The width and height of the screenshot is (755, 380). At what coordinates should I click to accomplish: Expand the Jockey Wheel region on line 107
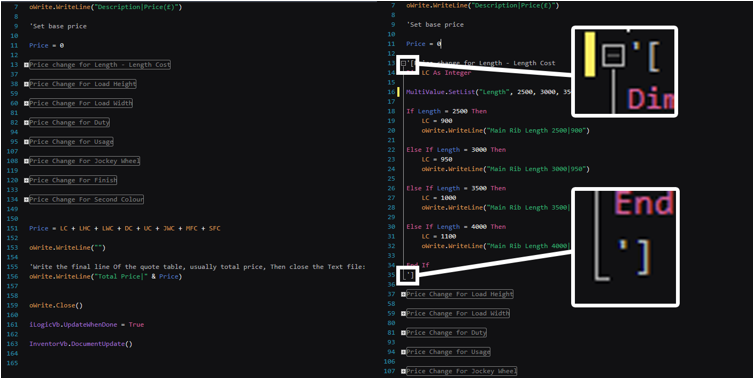404,371
